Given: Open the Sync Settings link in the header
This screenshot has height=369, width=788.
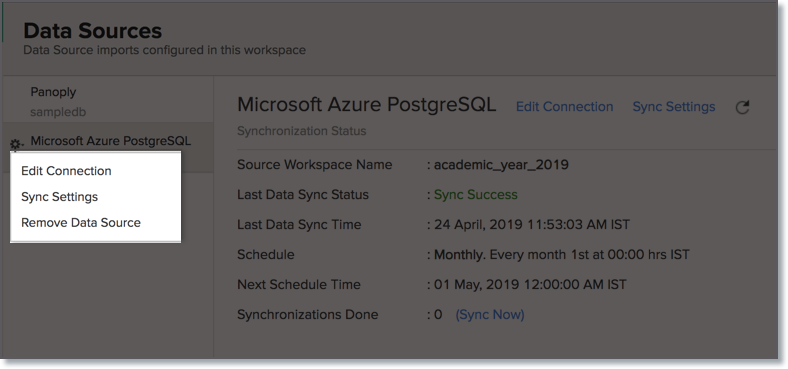Looking at the screenshot, I should (673, 107).
